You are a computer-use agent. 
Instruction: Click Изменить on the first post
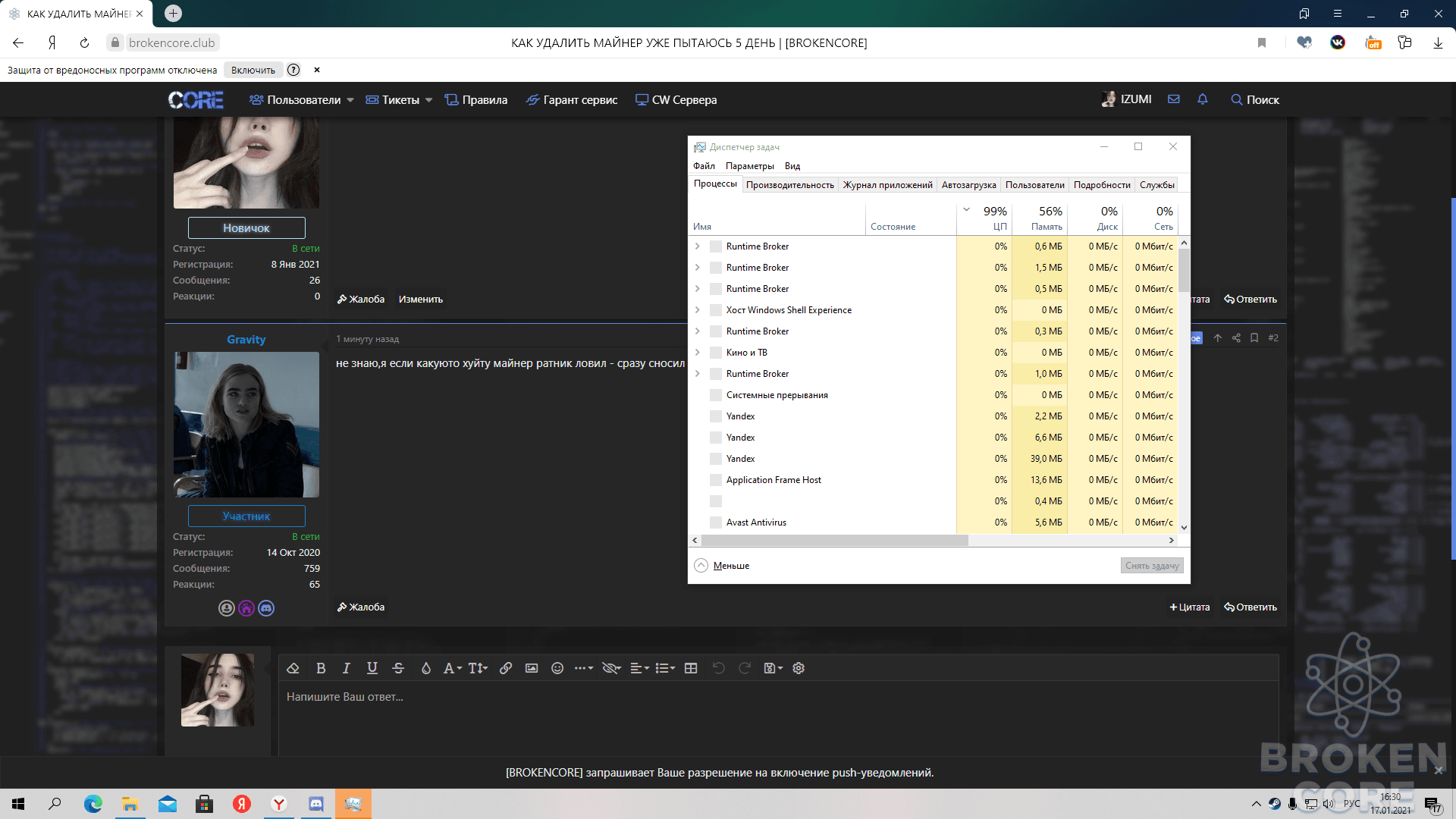pyautogui.click(x=420, y=300)
